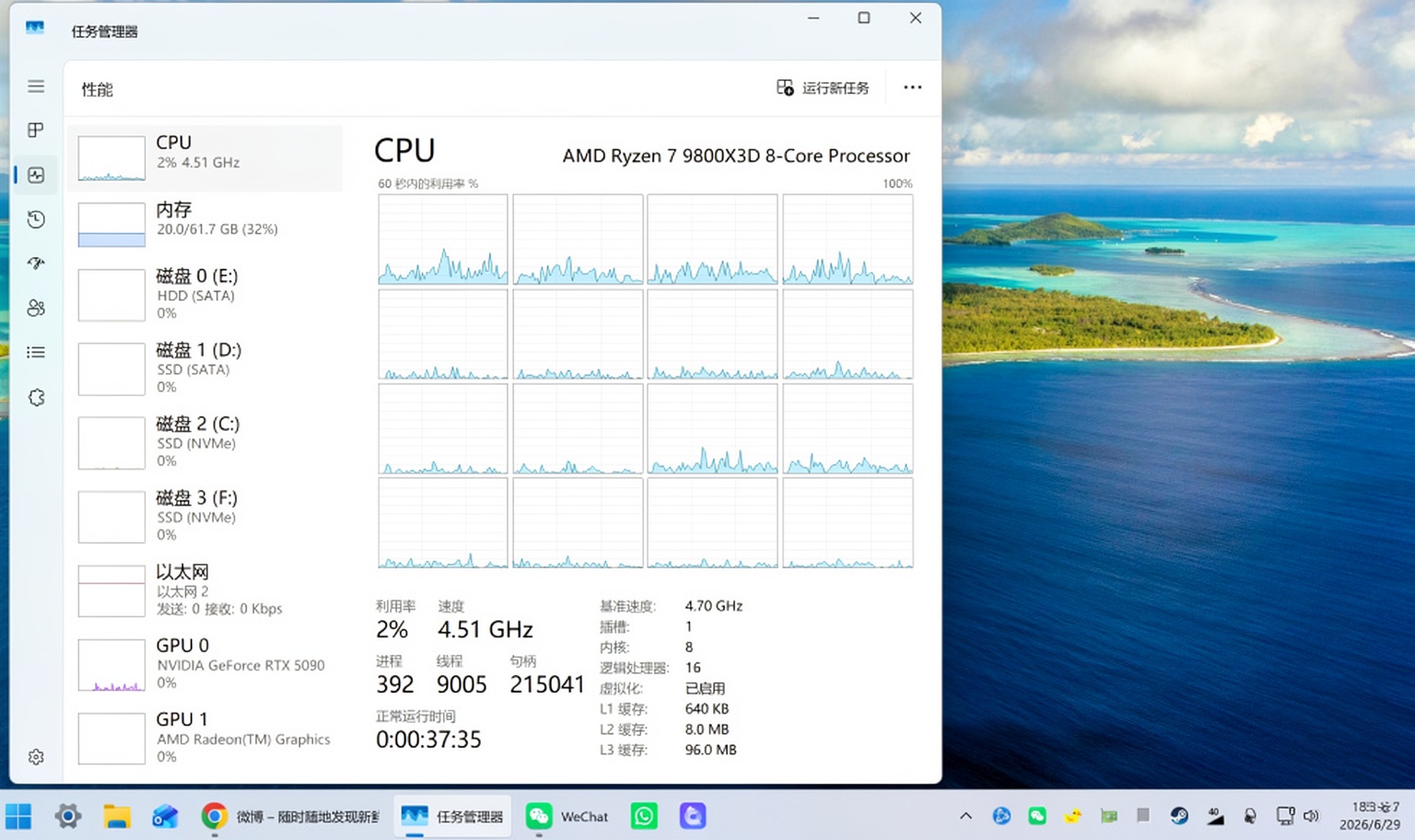Open the three-dot more options menu
This screenshot has height=840, width=1415.
click(x=912, y=87)
